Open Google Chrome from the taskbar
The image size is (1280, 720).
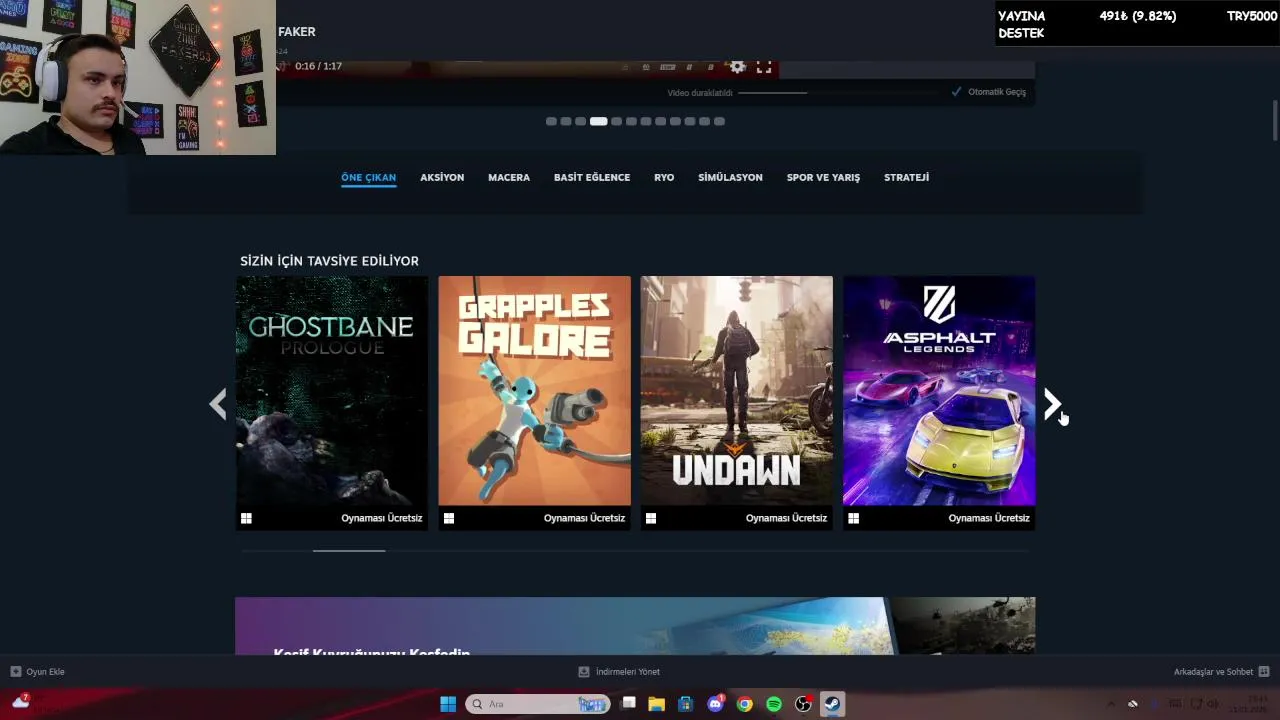coord(745,704)
